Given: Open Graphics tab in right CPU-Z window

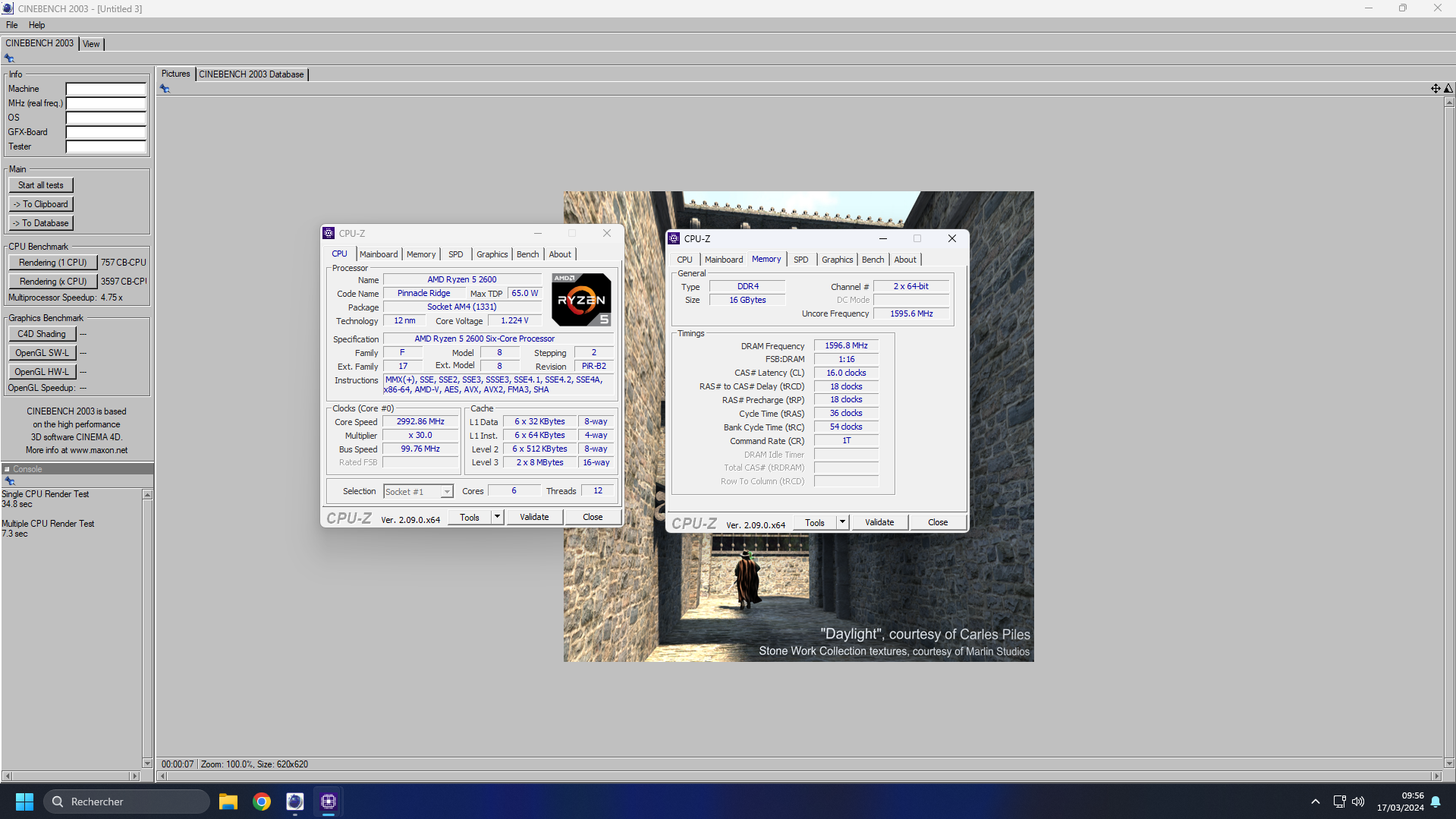Looking at the screenshot, I should 838,260.
